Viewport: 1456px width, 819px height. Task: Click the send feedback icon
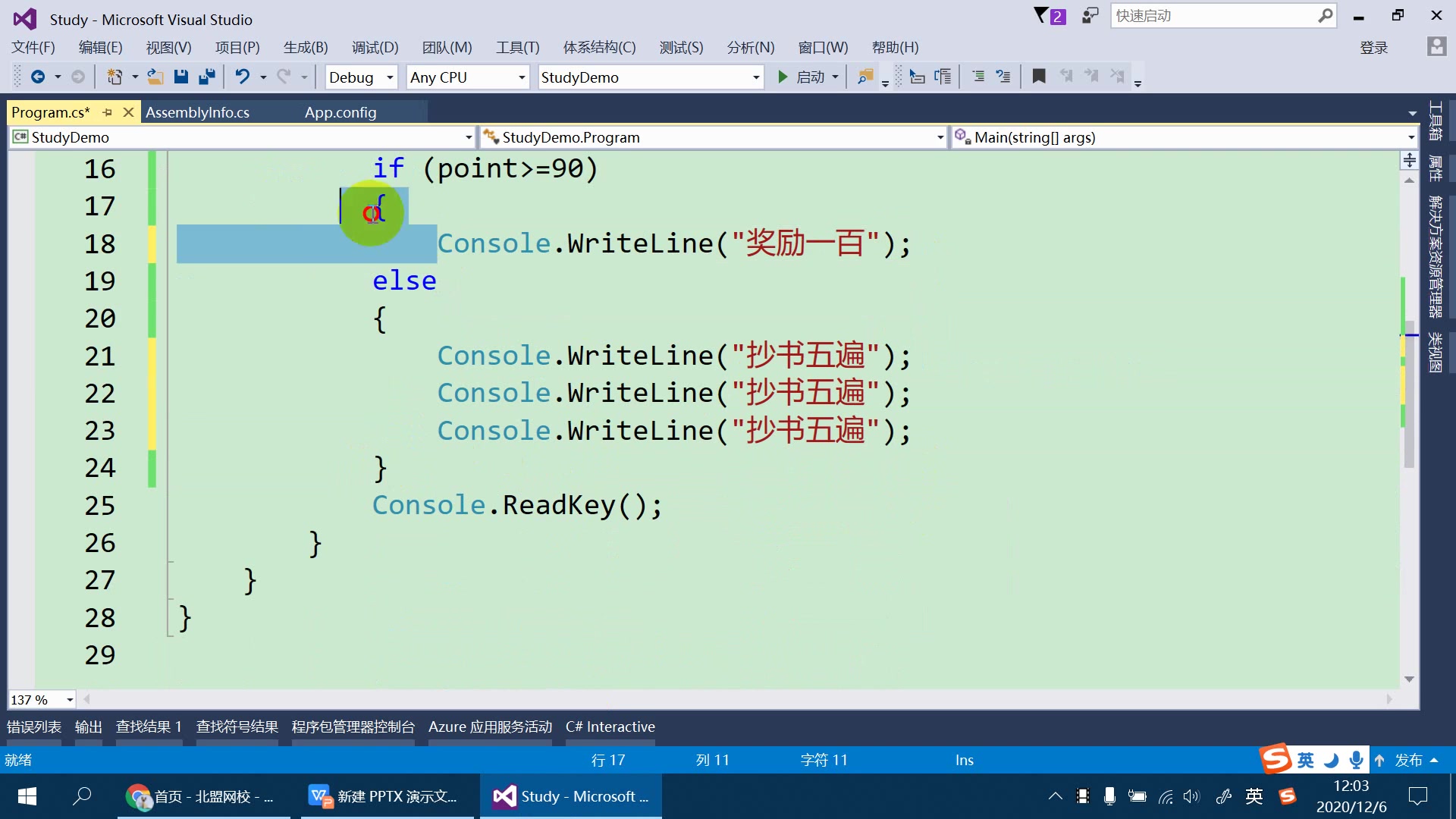click(1090, 16)
